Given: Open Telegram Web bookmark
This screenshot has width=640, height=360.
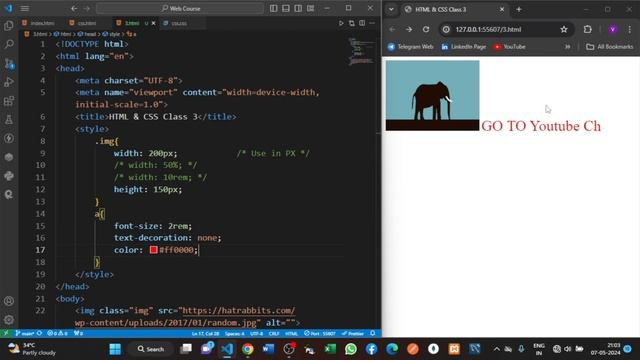Looking at the screenshot, I should [410, 47].
